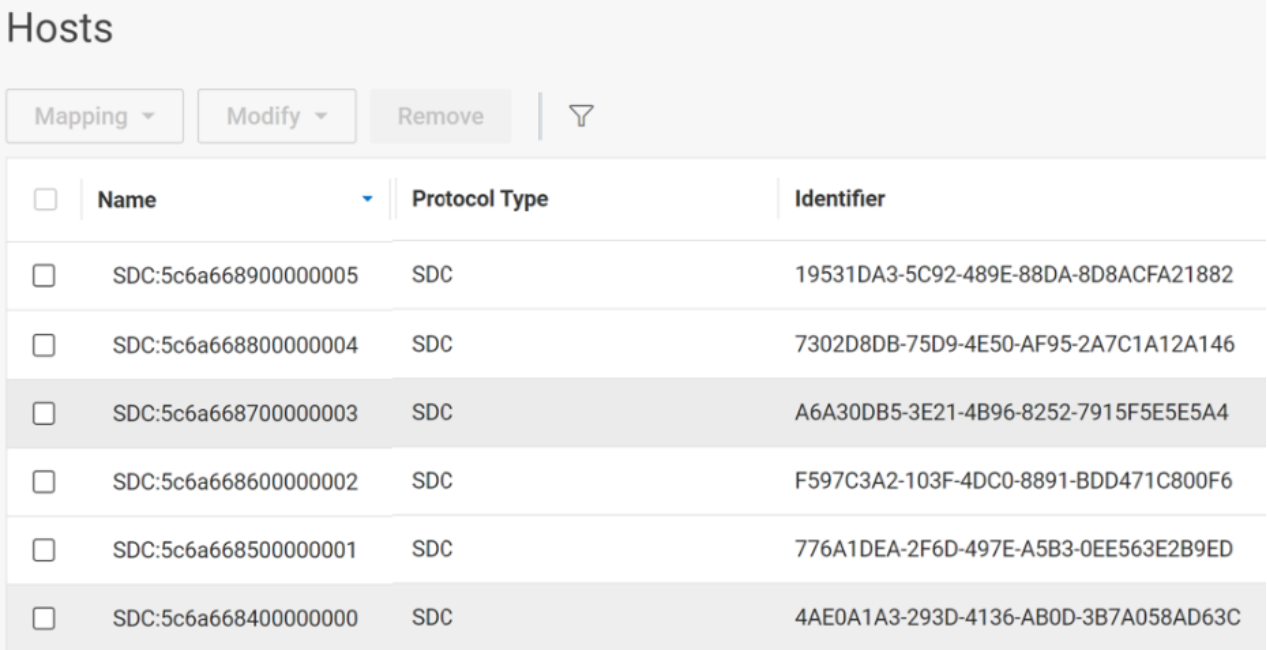This screenshot has width=1267, height=650.
Task: Click identifier A6A30DB5-3E21-4B96-8252-7915F5E5E5A4
Action: (x=1011, y=412)
